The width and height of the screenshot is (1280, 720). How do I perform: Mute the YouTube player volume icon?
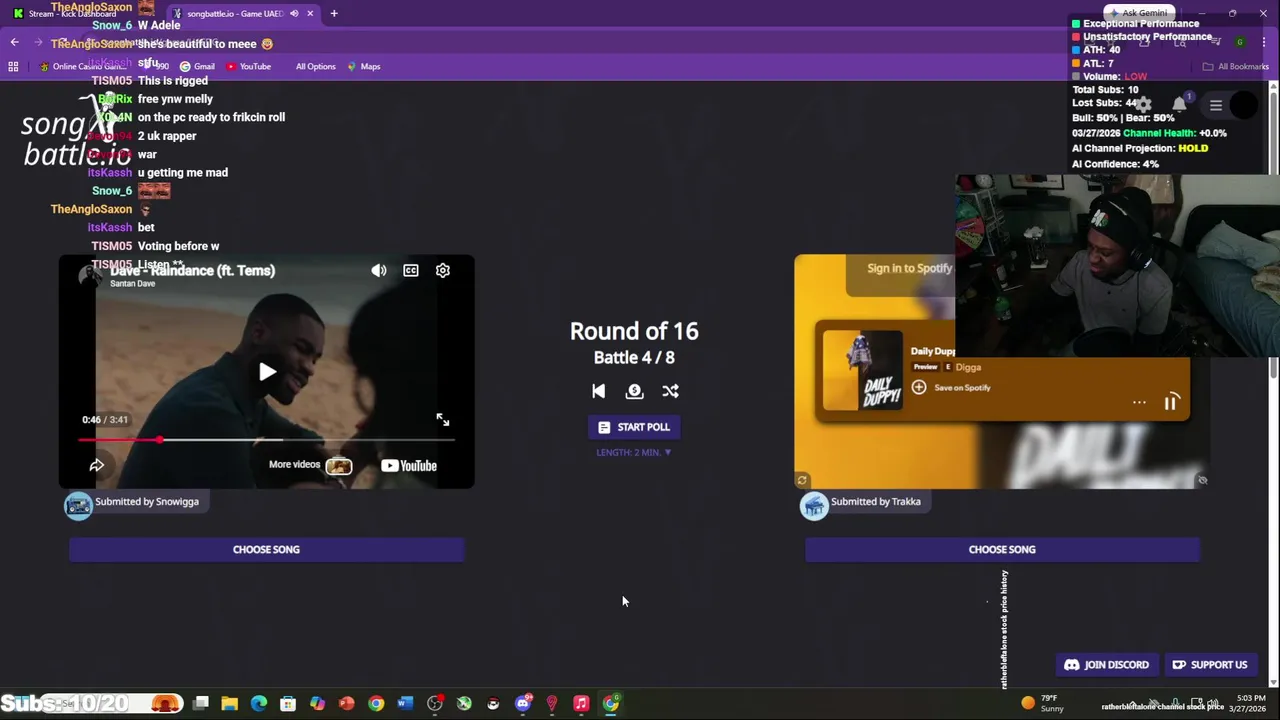point(379,270)
